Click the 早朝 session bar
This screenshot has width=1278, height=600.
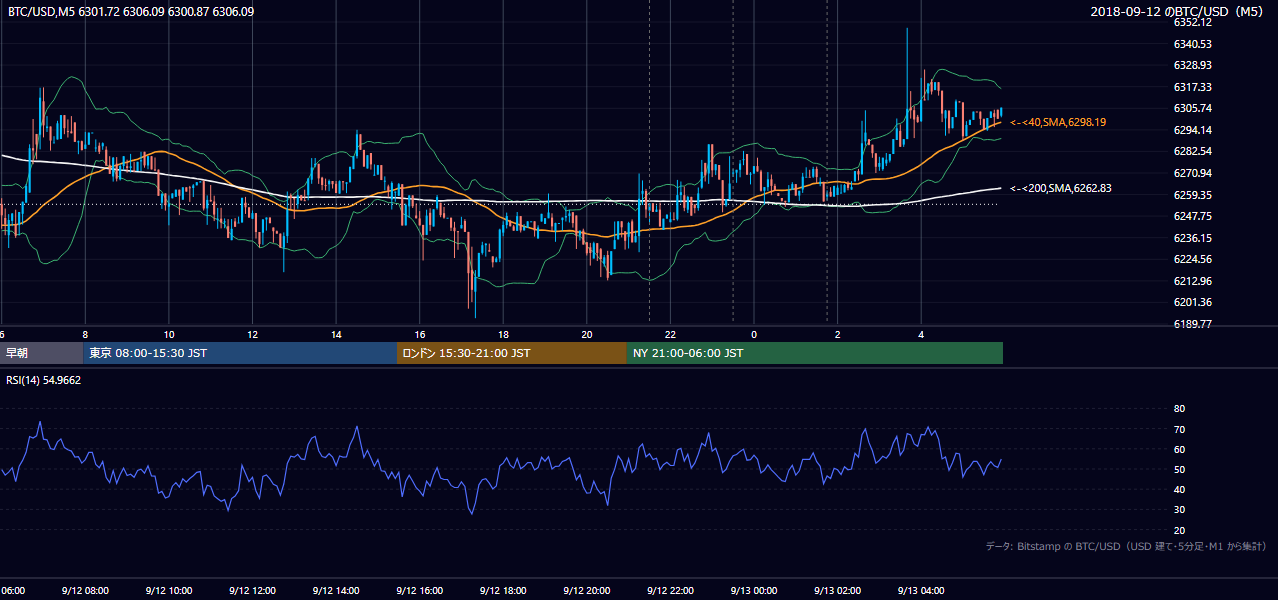pos(41,353)
